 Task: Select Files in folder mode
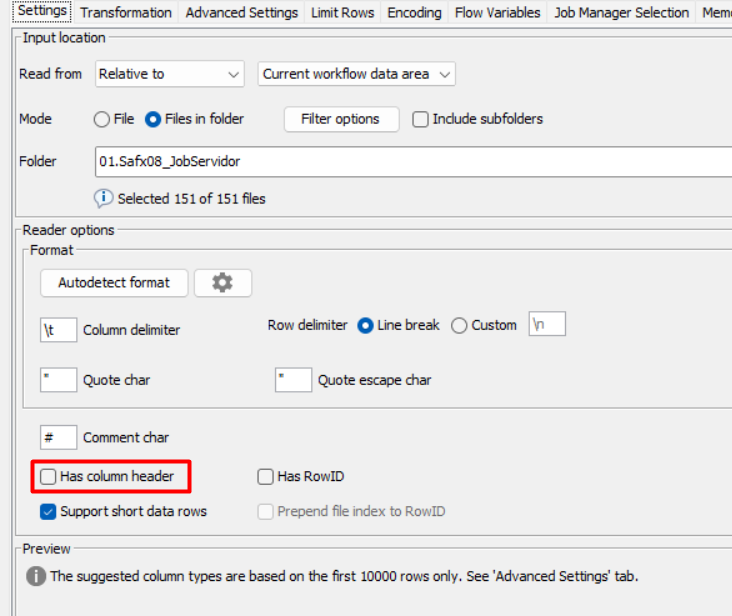[x=153, y=119]
